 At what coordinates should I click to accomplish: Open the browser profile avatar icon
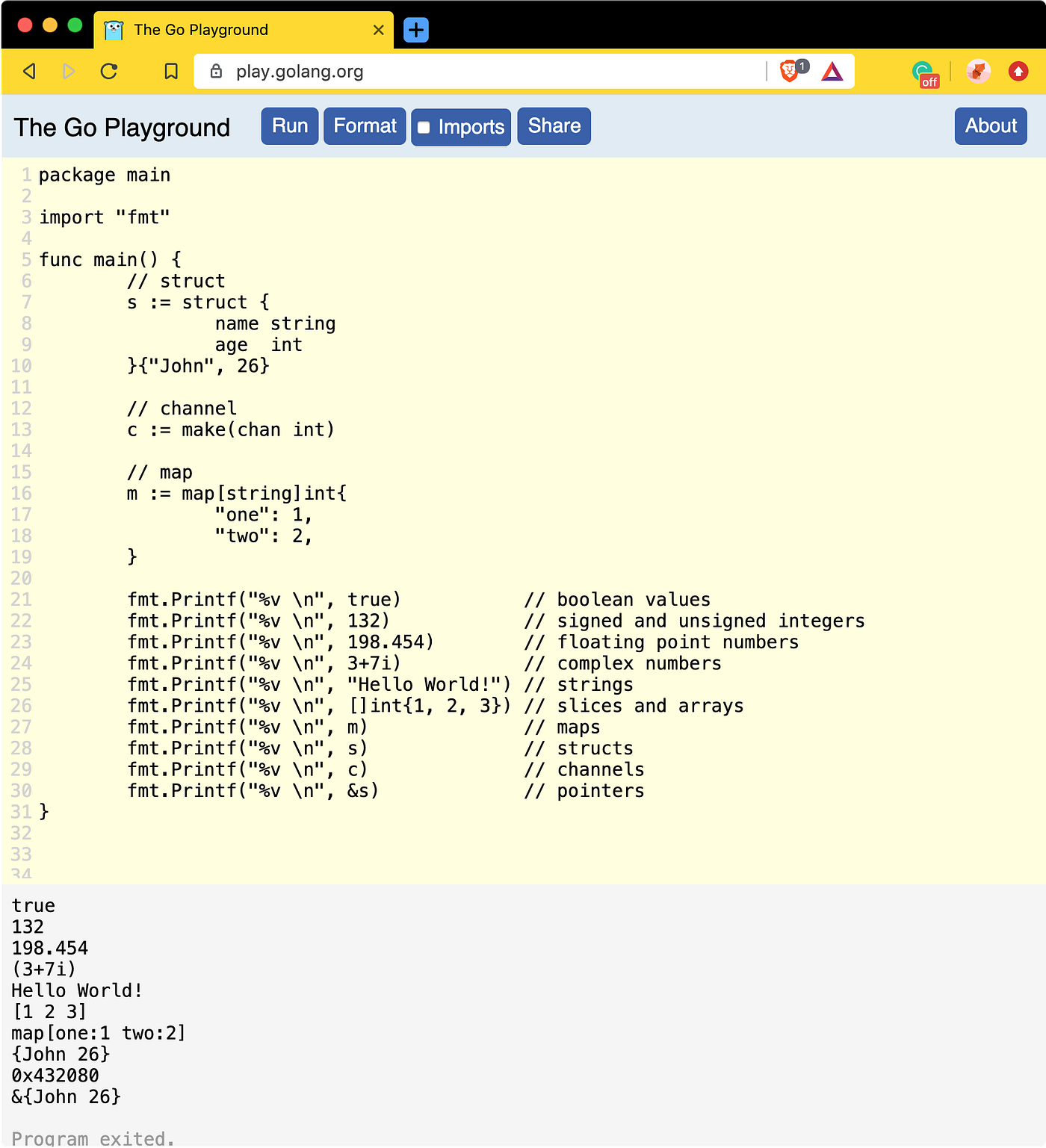(x=978, y=71)
